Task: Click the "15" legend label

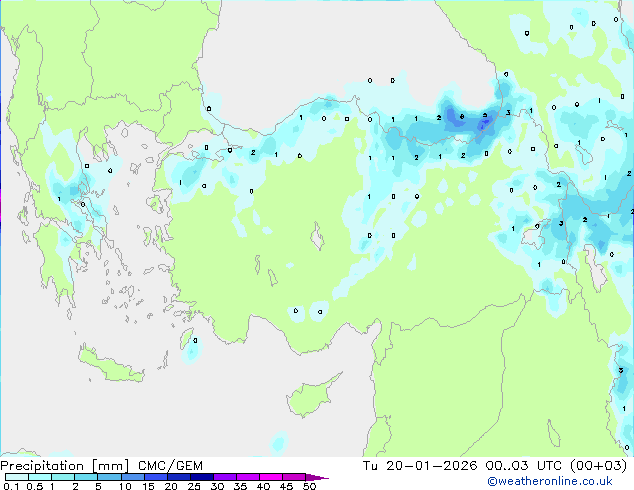Action: point(148,486)
